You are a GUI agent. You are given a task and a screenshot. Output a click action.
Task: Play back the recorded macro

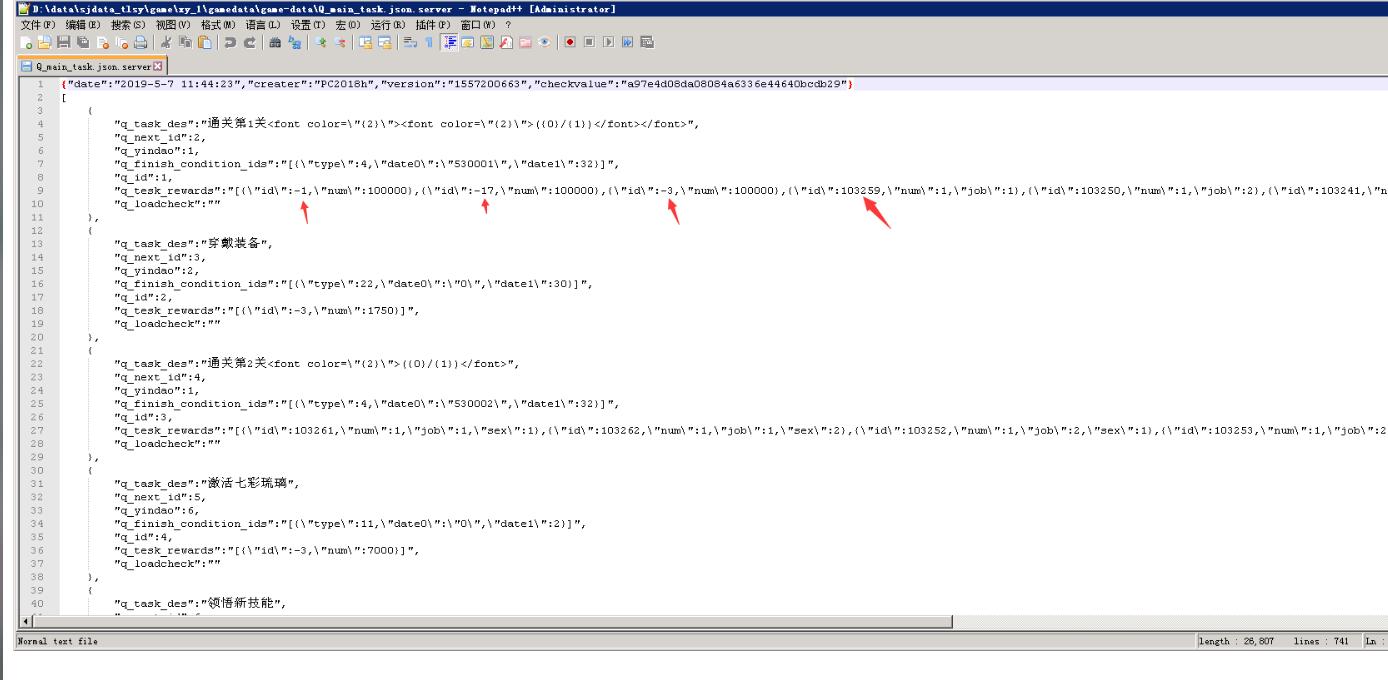609,43
